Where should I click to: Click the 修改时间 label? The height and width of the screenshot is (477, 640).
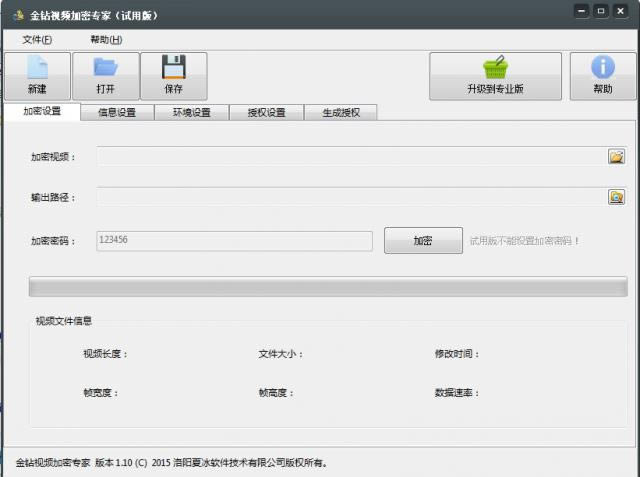[x=457, y=354]
